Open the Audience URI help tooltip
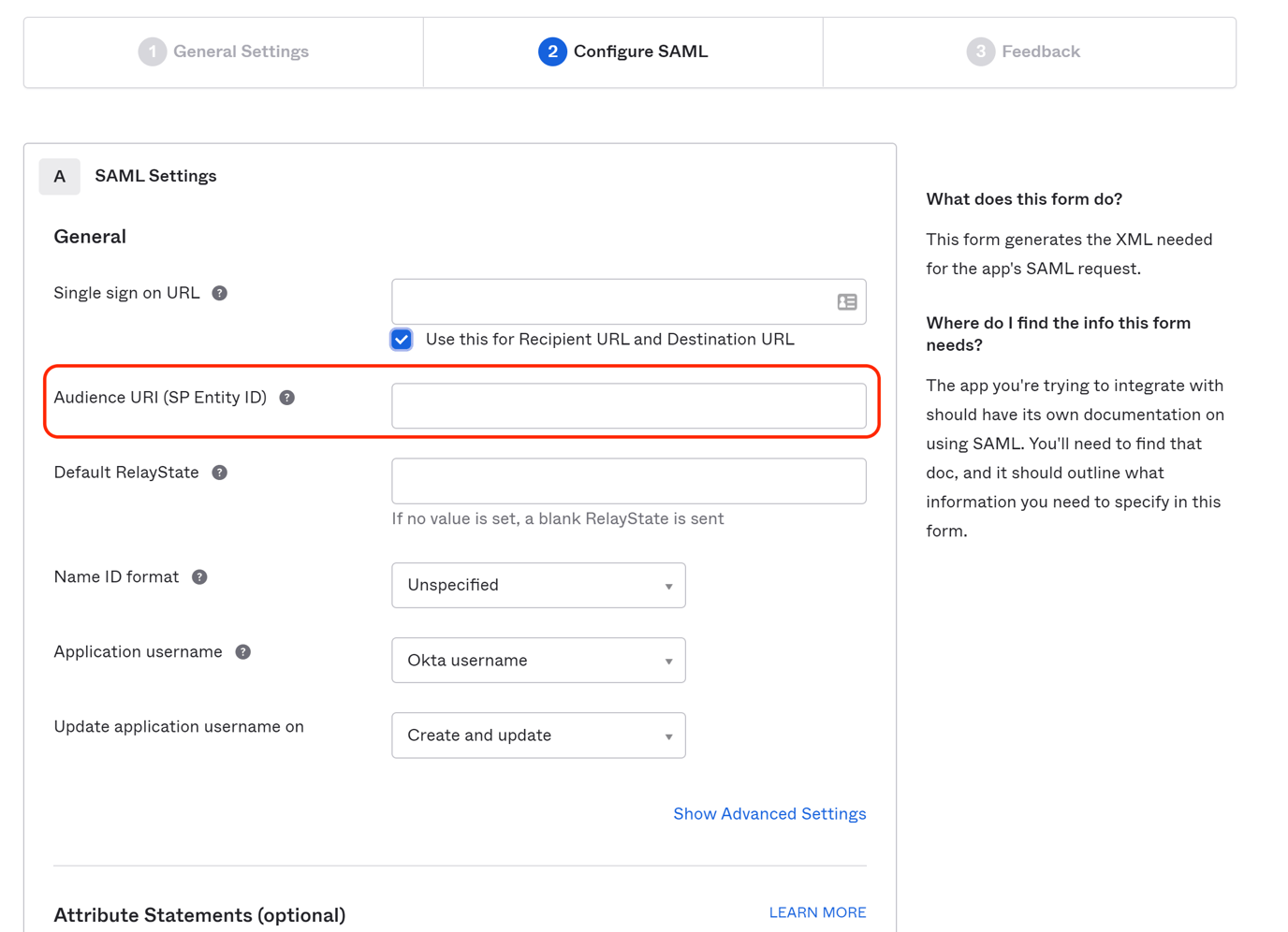 click(x=286, y=397)
